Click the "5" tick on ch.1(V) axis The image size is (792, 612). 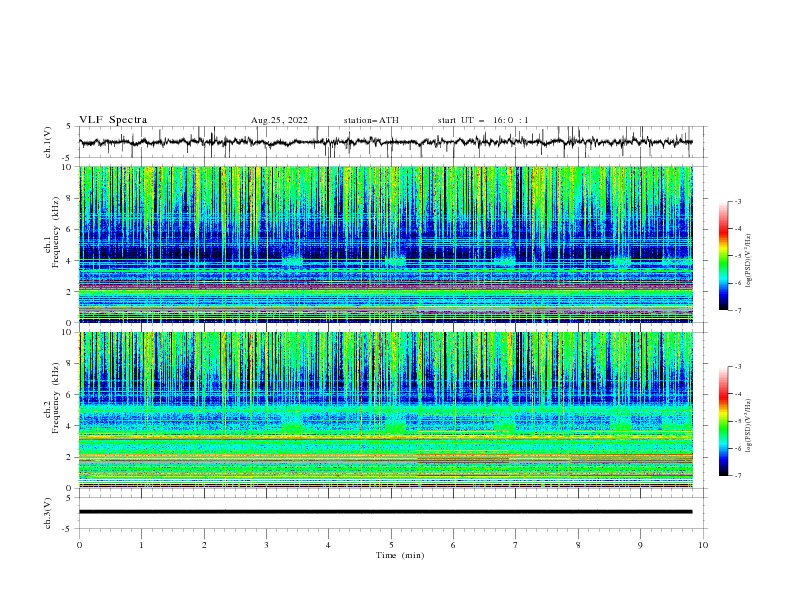coord(69,126)
